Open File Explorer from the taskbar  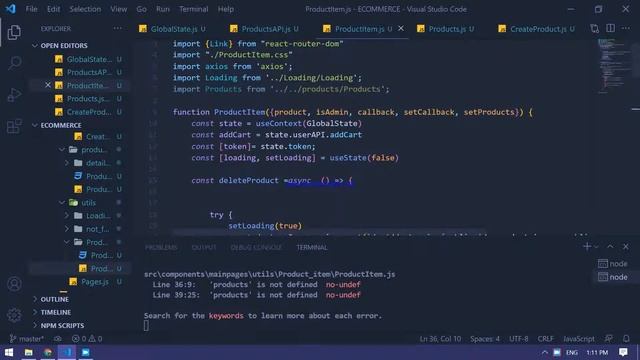[x=29, y=352]
